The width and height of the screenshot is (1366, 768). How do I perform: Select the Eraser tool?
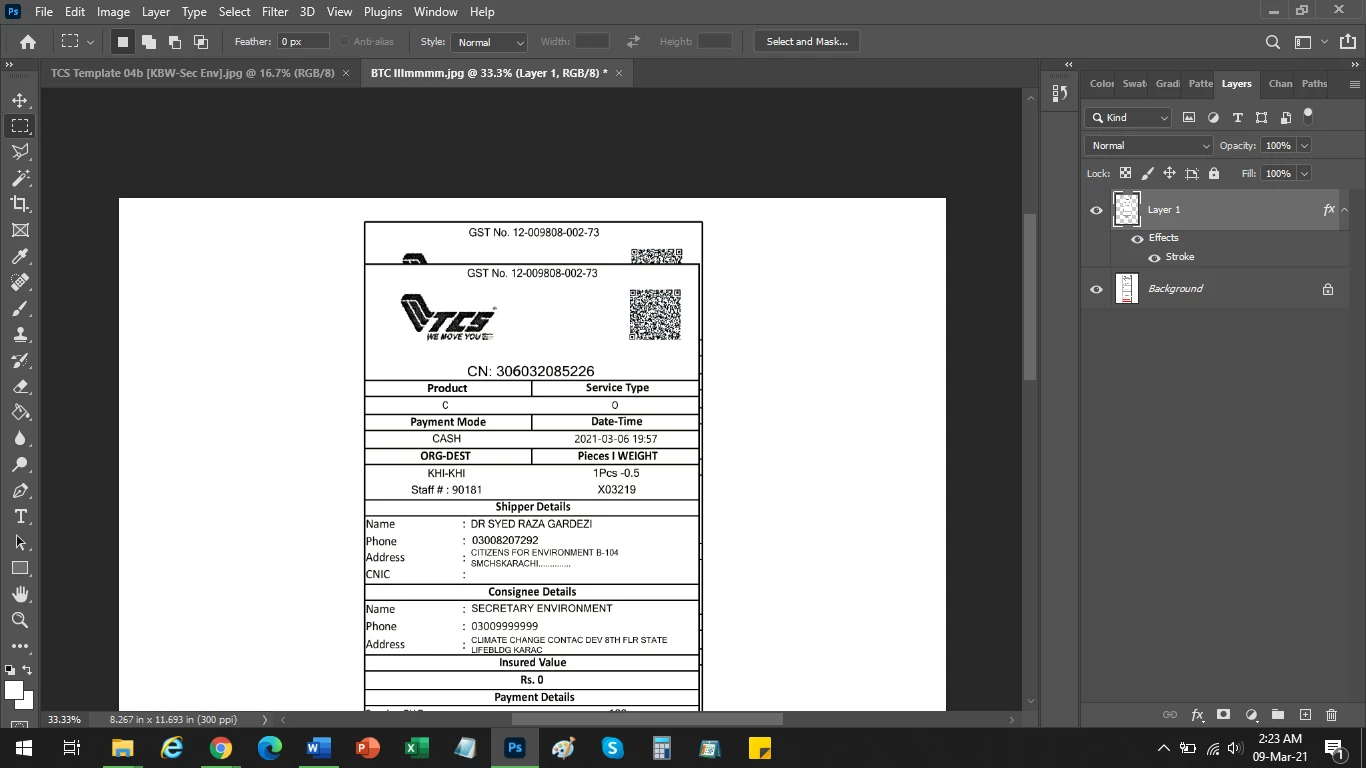tap(20, 386)
